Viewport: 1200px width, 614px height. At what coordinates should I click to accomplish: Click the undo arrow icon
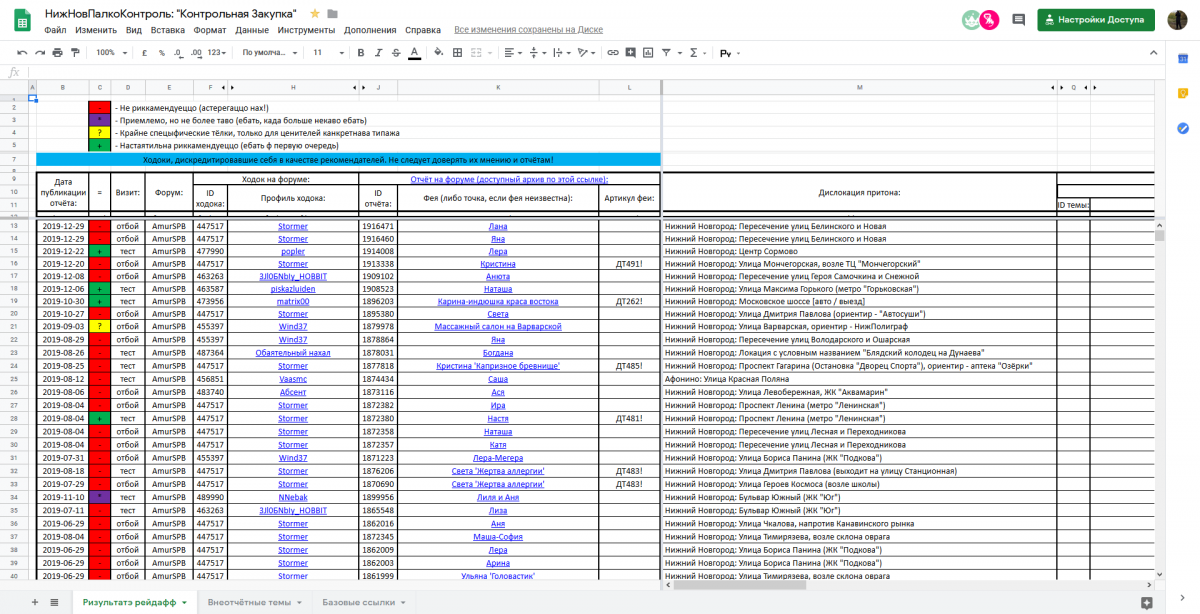23,52
